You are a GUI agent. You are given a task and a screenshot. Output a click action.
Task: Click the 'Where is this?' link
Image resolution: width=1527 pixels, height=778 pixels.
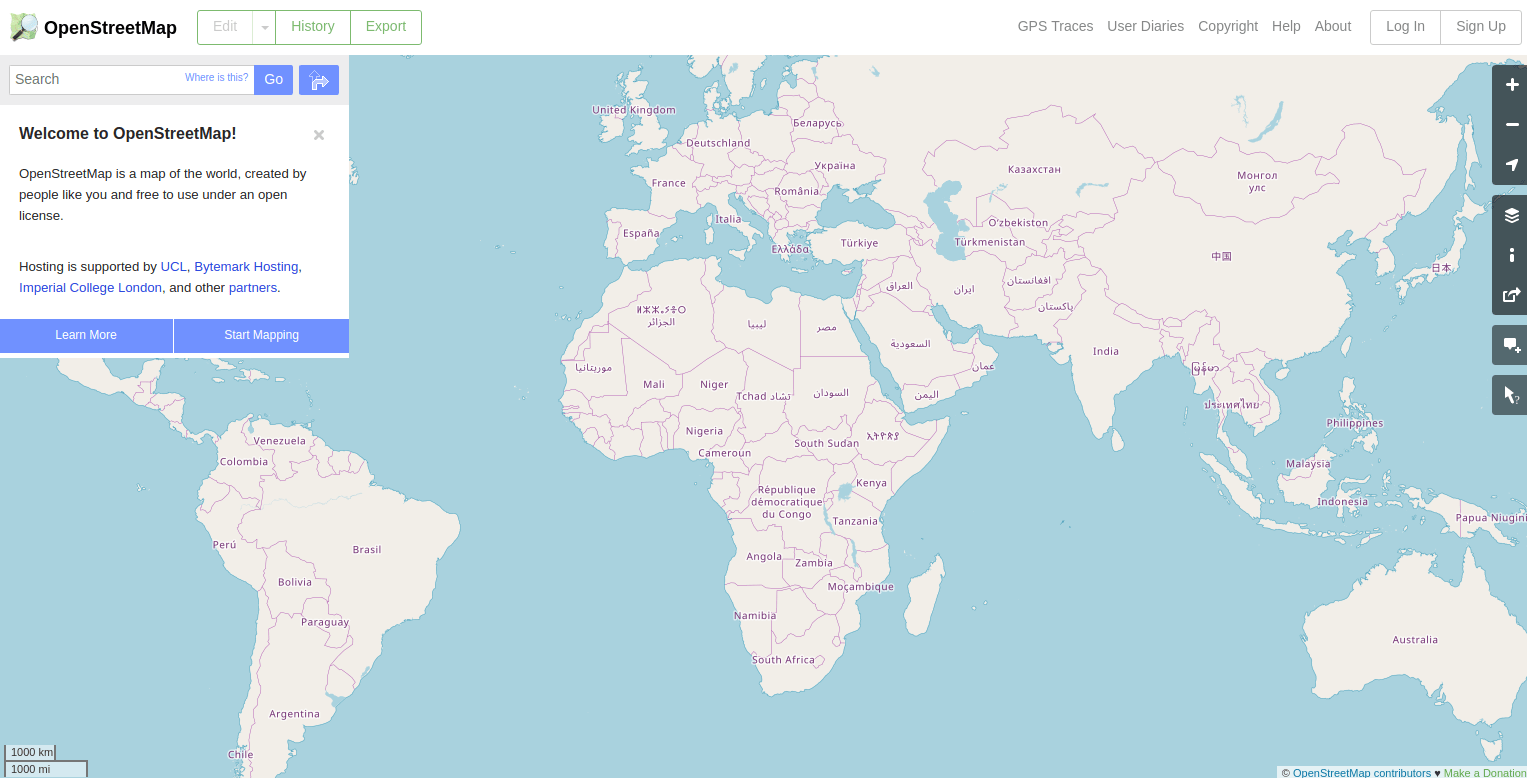point(216,77)
